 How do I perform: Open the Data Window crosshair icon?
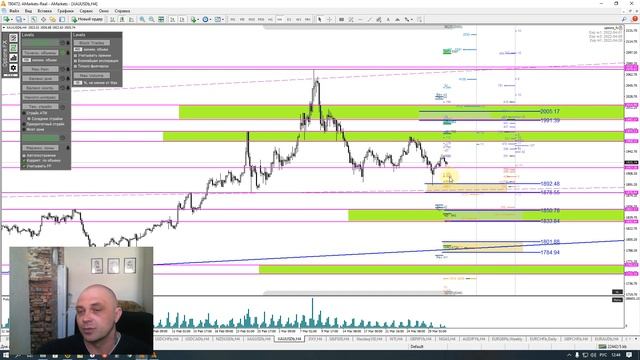[x=43, y=19]
